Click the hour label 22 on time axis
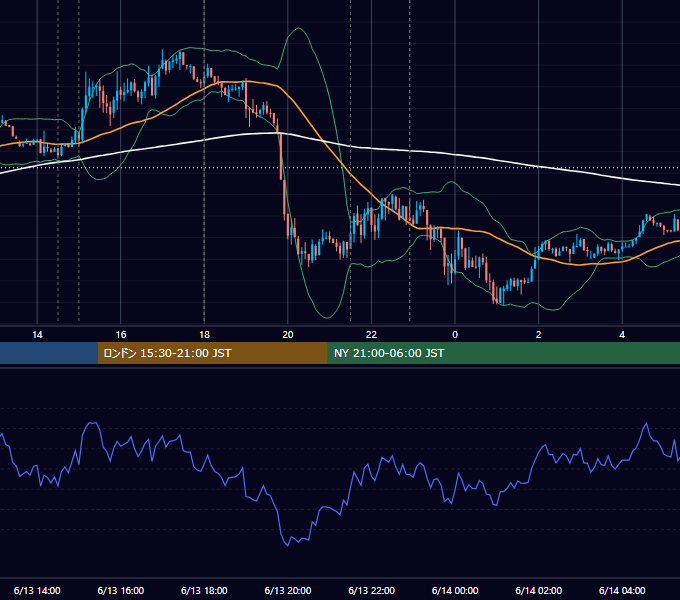Viewport: 680px width, 600px height. 372,335
